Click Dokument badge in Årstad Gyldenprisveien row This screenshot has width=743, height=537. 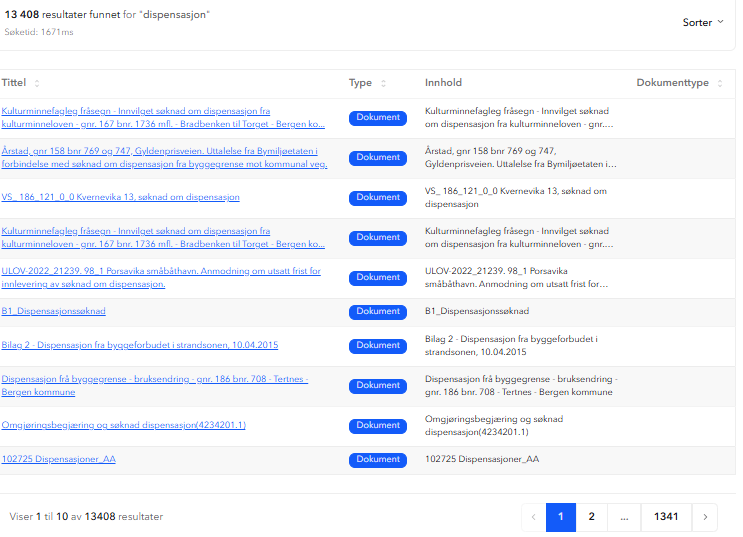(x=378, y=158)
